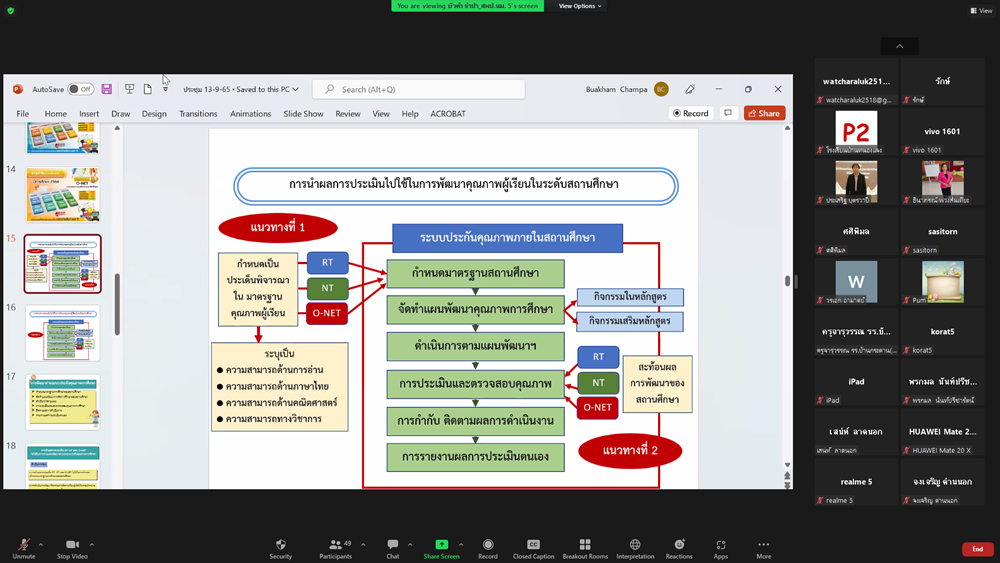The image size is (1000, 563).
Task: Click the Search (Alt+Q) box
Action: pyautogui.click(x=419, y=89)
